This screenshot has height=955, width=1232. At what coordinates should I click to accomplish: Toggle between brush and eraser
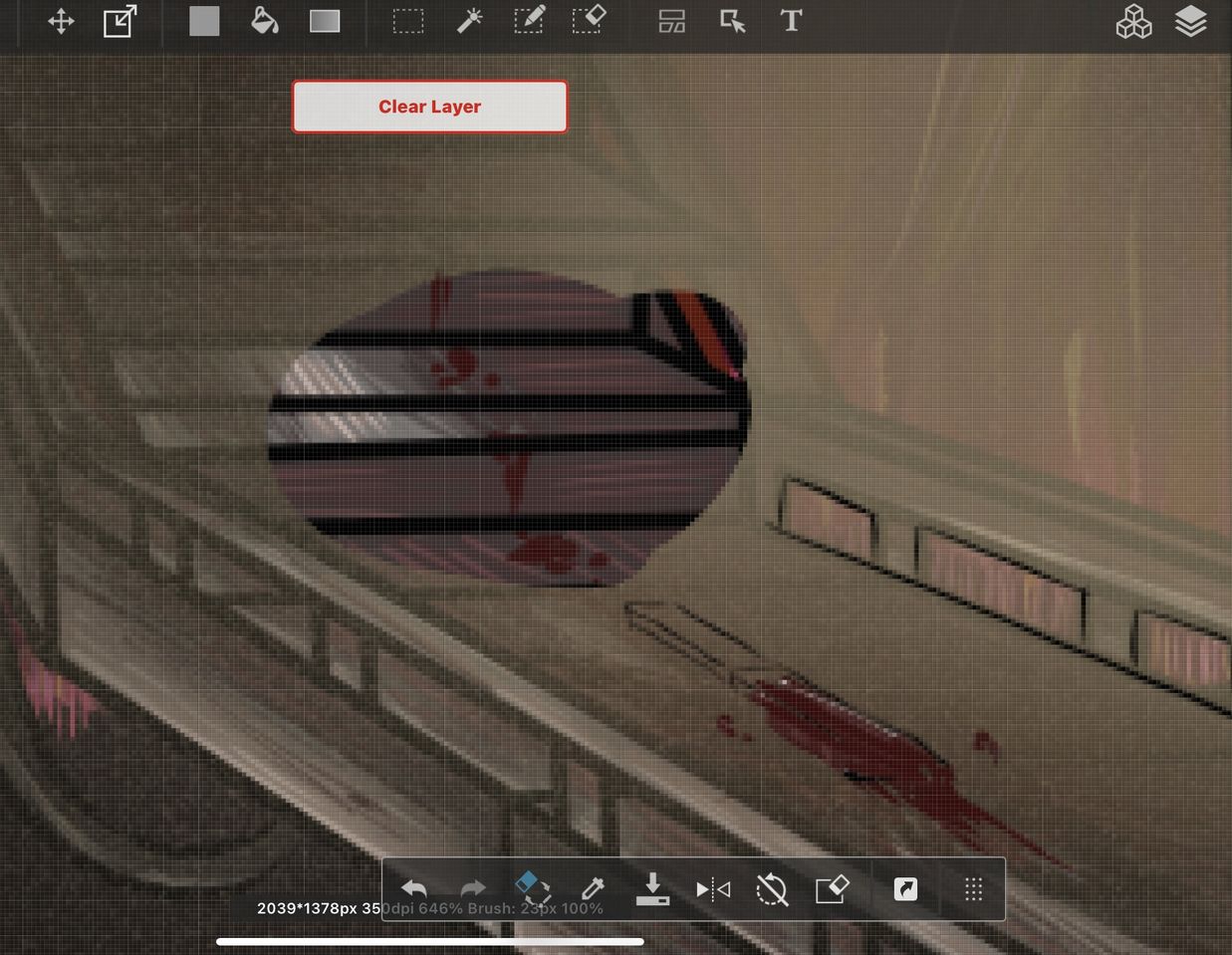(x=532, y=886)
